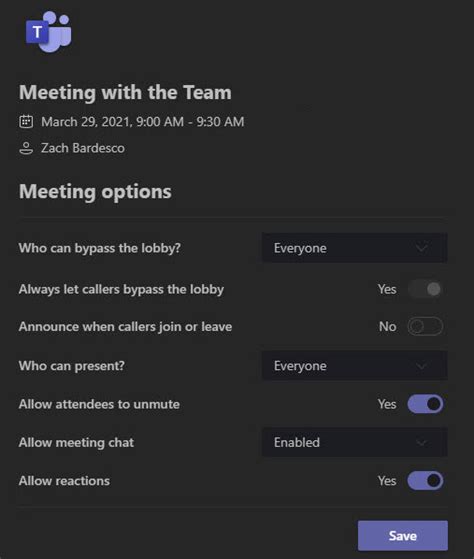This screenshot has height=559, width=474.
Task: Save the meeting options
Action: (x=403, y=535)
